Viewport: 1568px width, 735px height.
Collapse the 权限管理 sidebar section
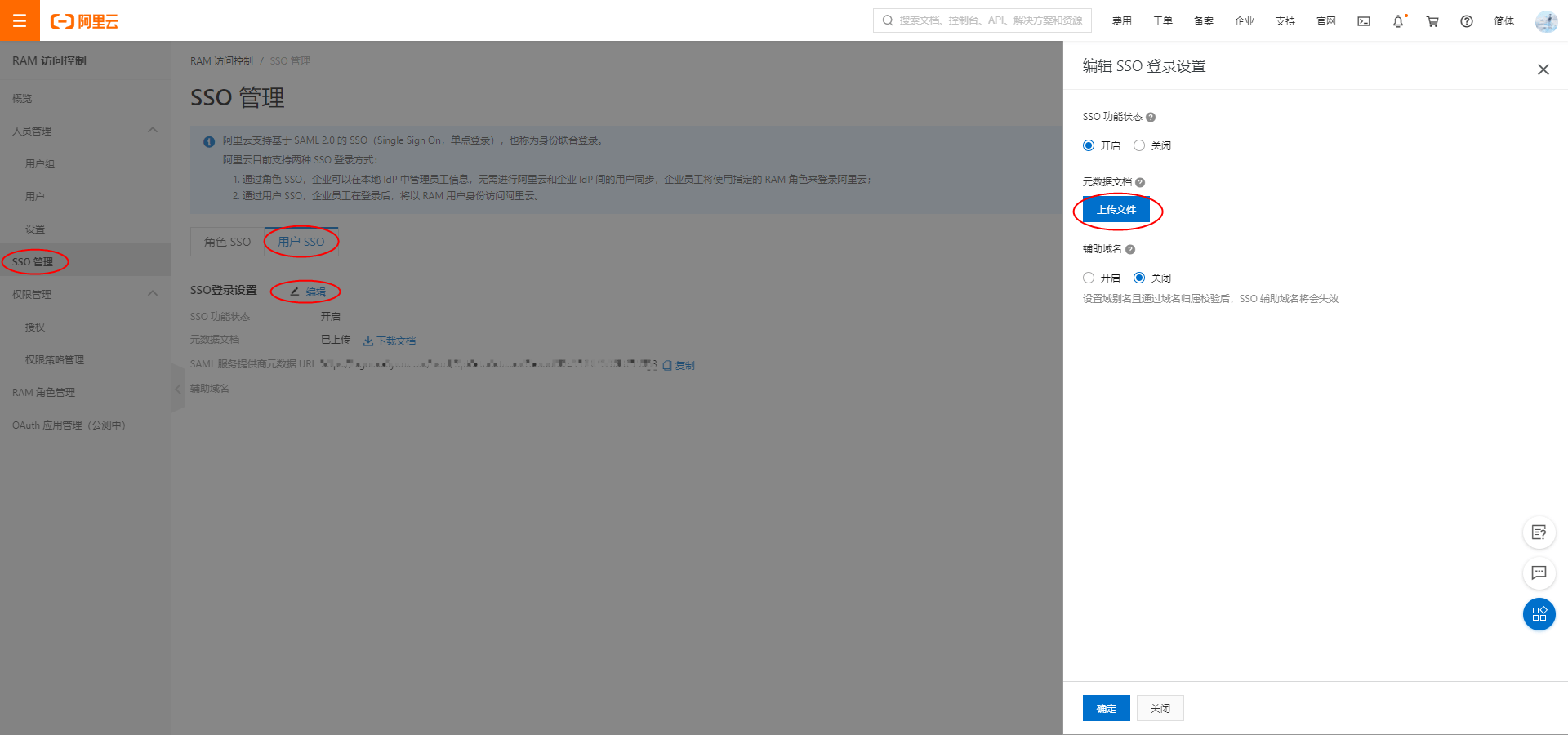coord(153,294)
